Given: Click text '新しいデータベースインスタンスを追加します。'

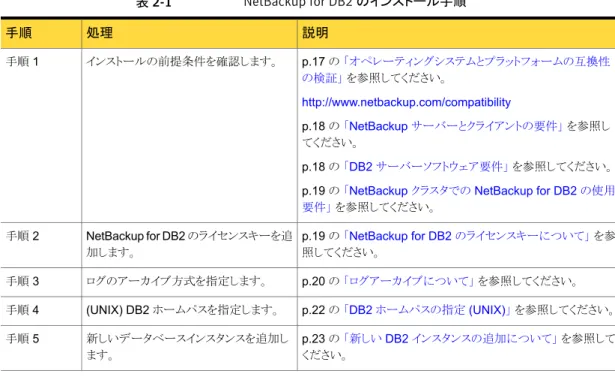Looking at the screenshot, I should coord(187,347).
